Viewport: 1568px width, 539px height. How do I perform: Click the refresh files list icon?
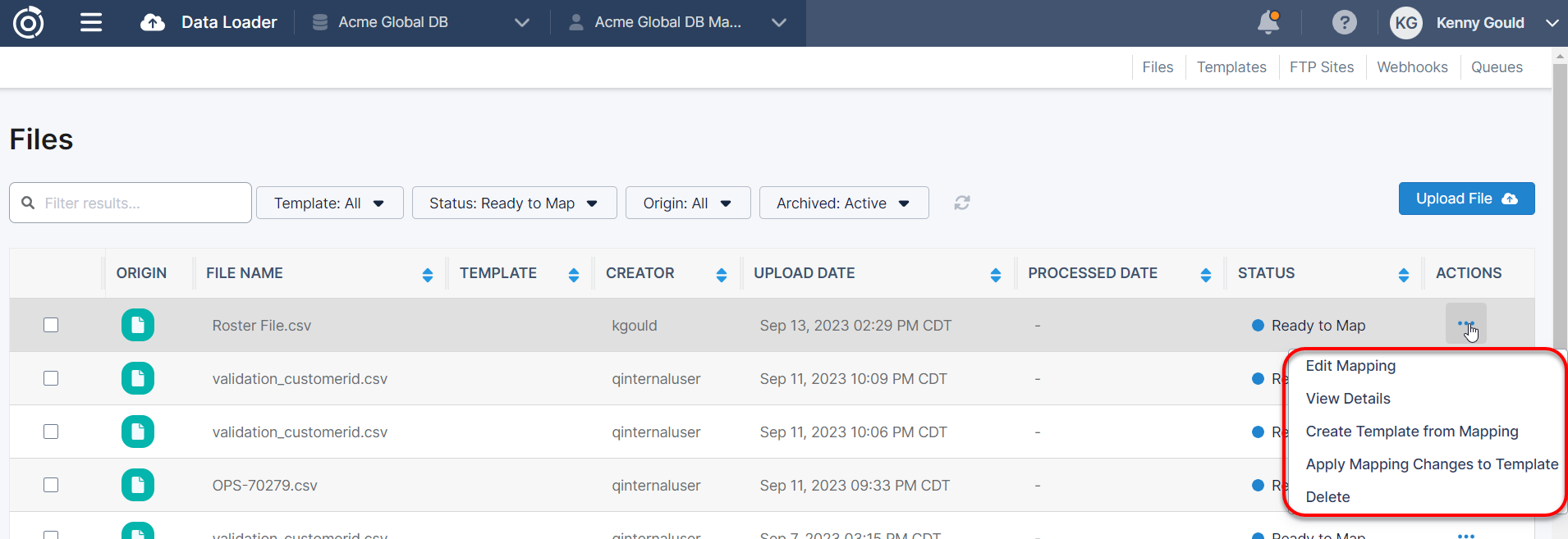pyautogui.click(x=962, y=203)
